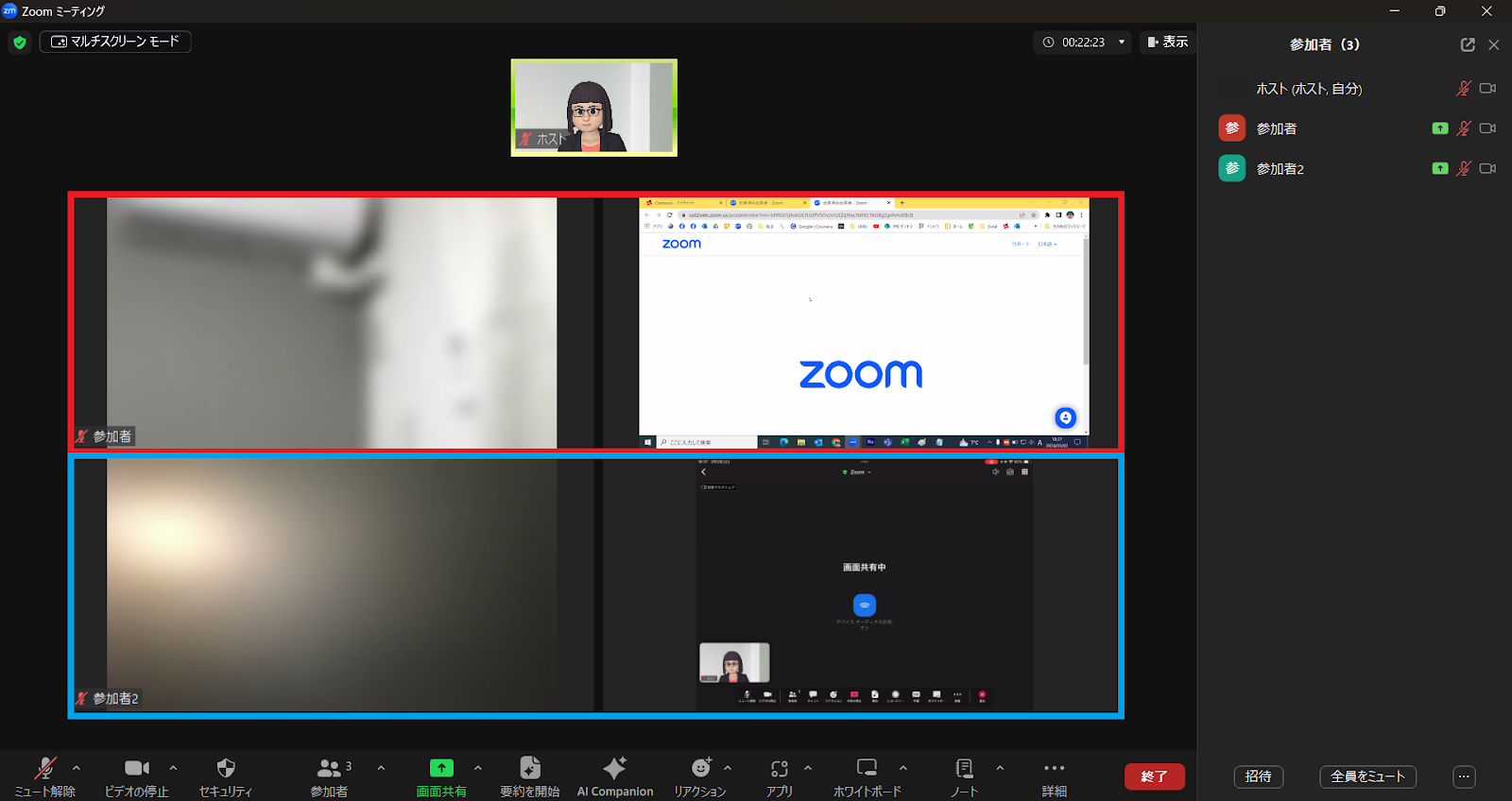Image resolution: width=1512 pixels, height=801 pixels.
Task: Open the ホワイトボード whiteboard
Action: pos(868,776)
